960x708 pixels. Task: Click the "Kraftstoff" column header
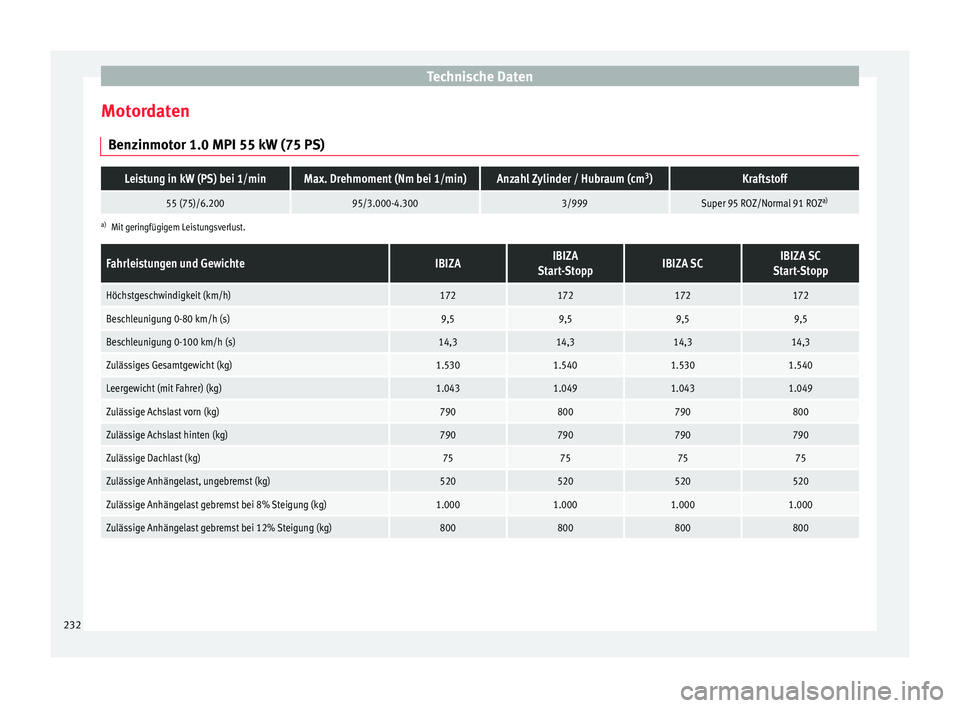[765, 179]
